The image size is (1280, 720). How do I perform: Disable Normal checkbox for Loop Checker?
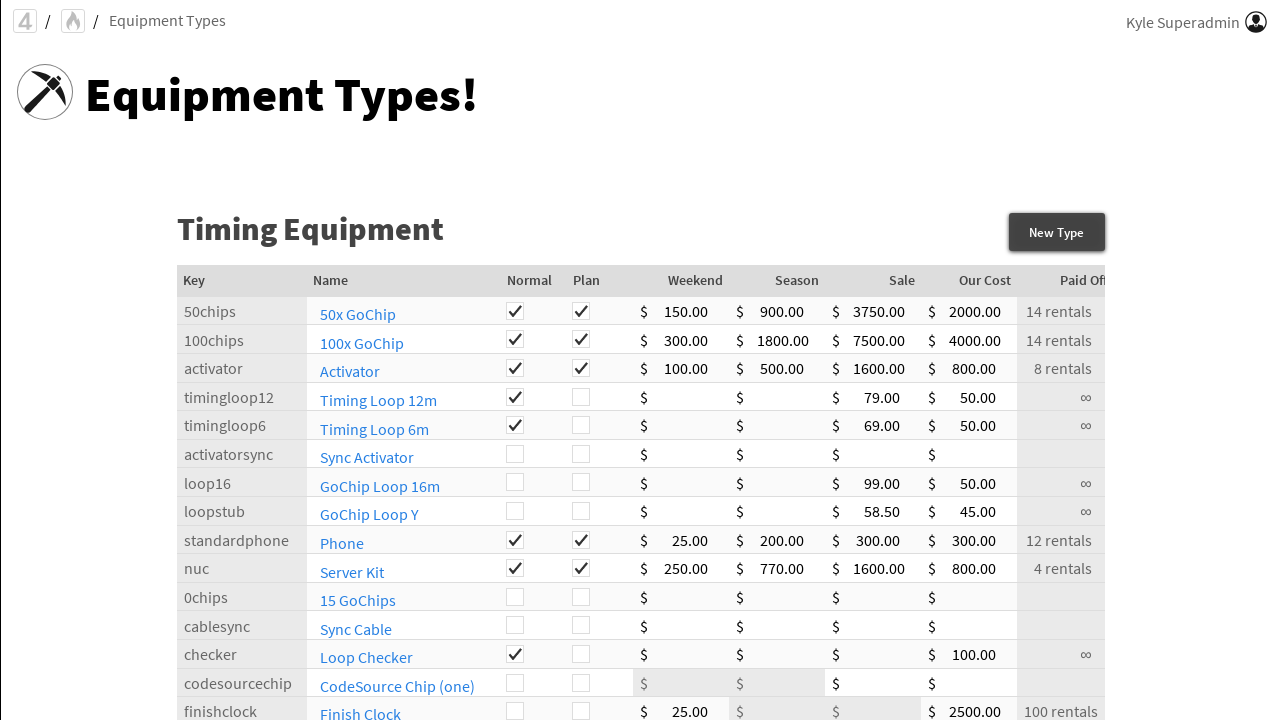[515, 654]
